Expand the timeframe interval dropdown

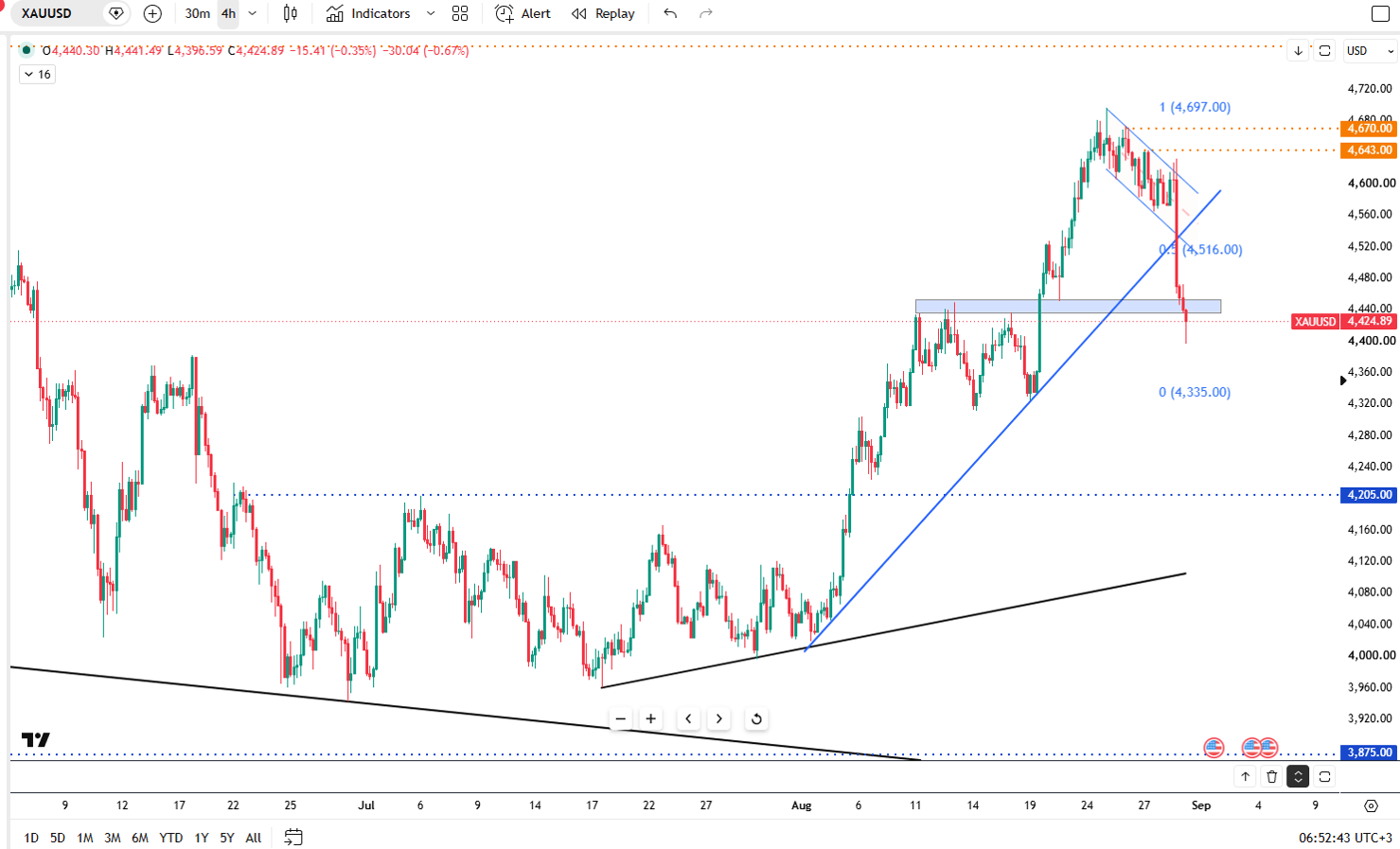253,13
